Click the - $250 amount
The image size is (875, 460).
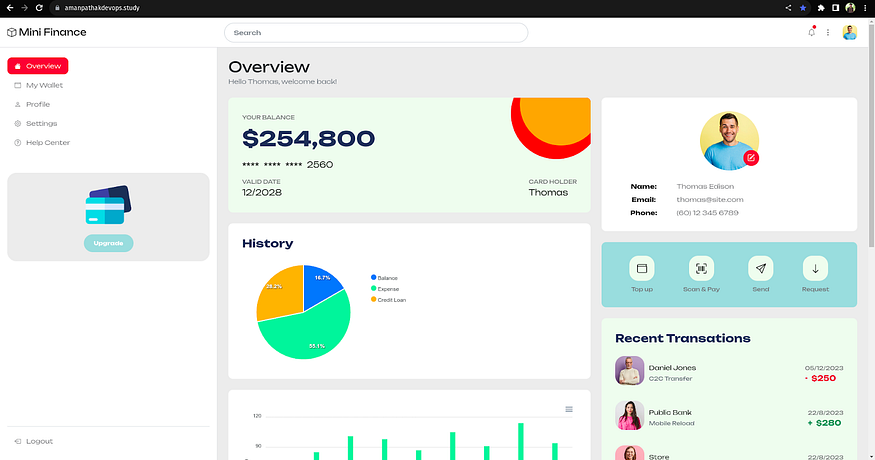820,378
